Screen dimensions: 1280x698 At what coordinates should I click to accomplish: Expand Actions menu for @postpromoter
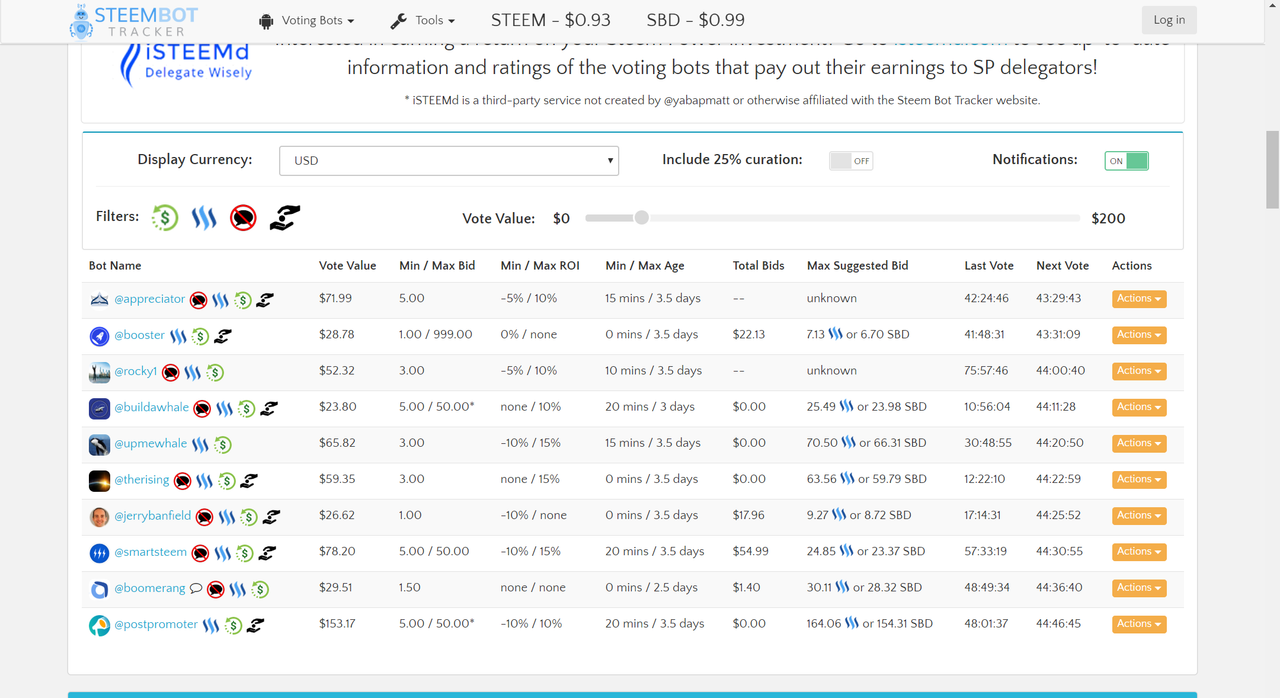click(x=1139, y=623)
